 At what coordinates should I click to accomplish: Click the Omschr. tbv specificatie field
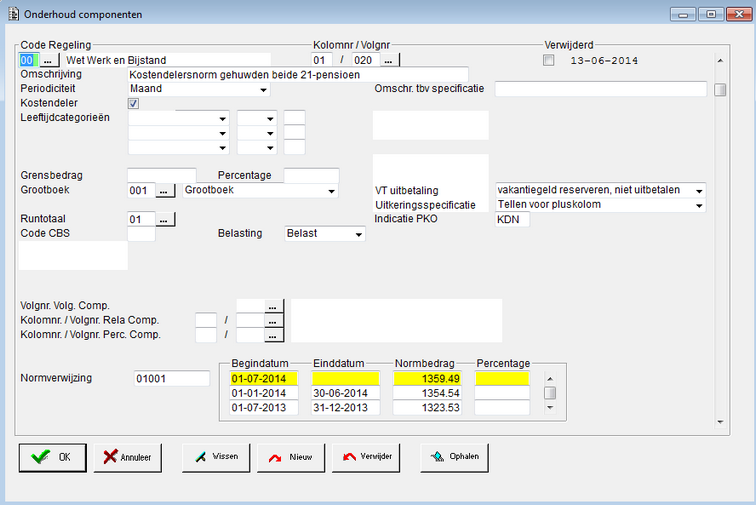(601, 89)
